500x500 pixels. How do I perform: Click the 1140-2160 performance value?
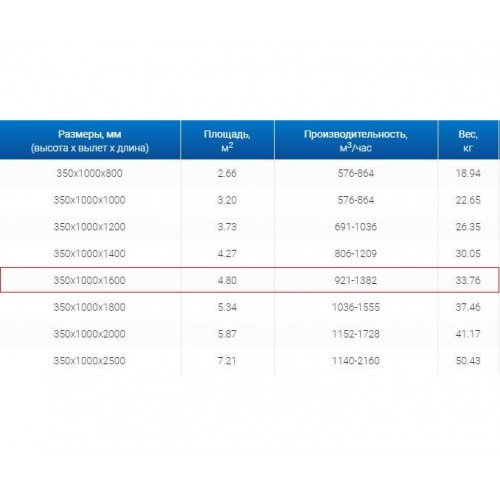[356, 360]
